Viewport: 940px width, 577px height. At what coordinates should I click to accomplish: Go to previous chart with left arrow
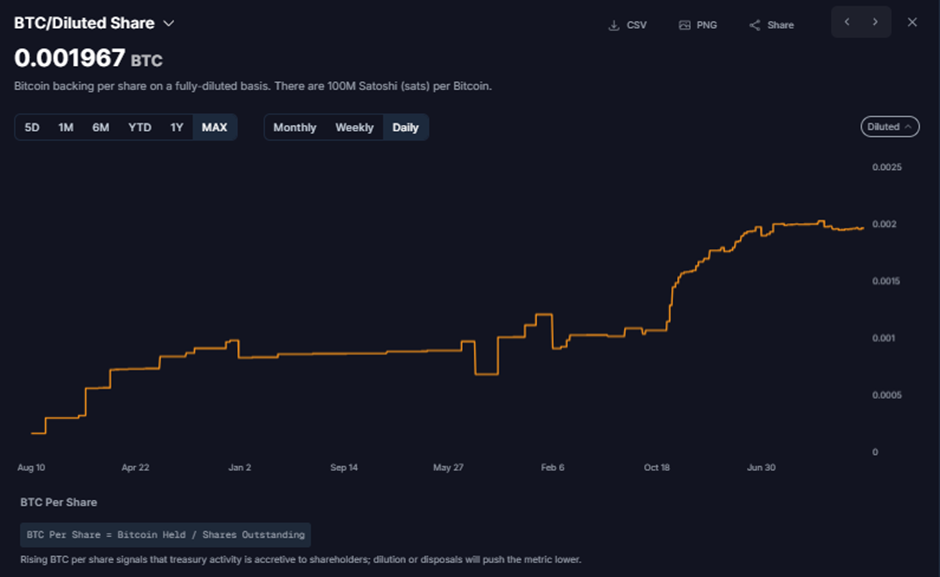[x=847, y=22]
